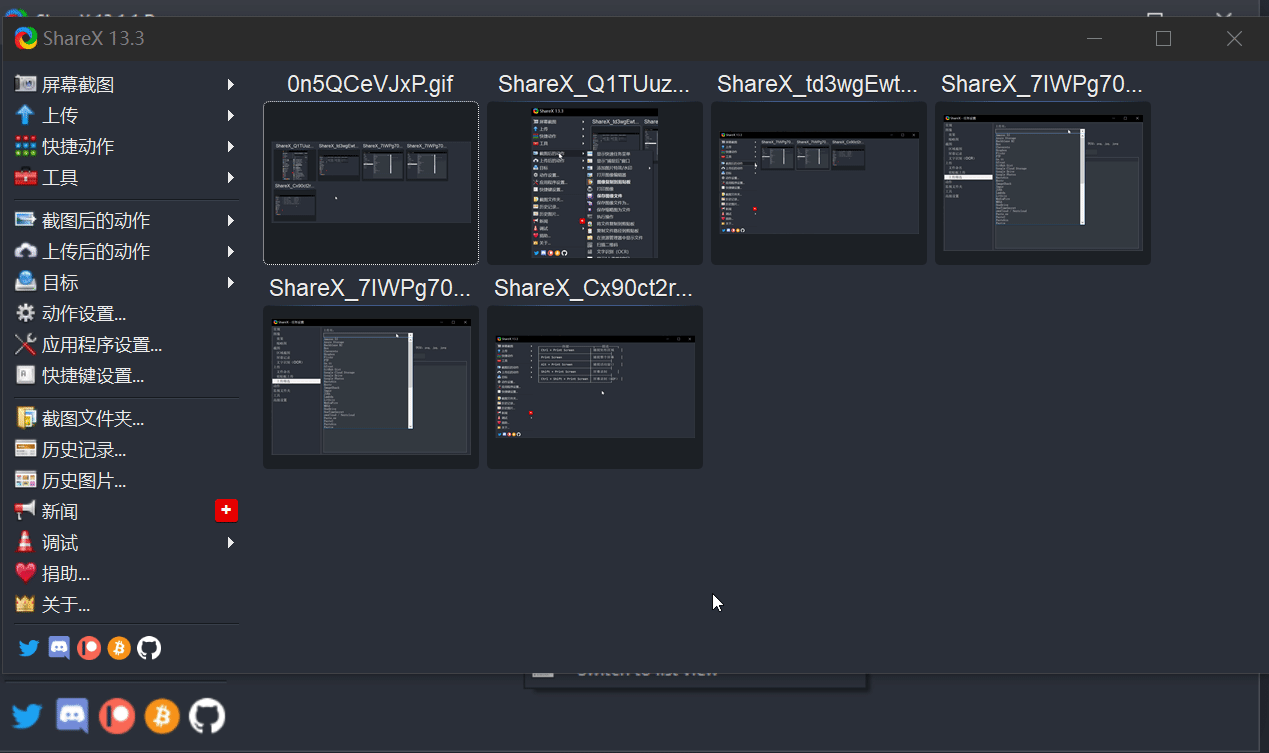Click the 新闻 megaphone icon

click(x=26, y=512)
